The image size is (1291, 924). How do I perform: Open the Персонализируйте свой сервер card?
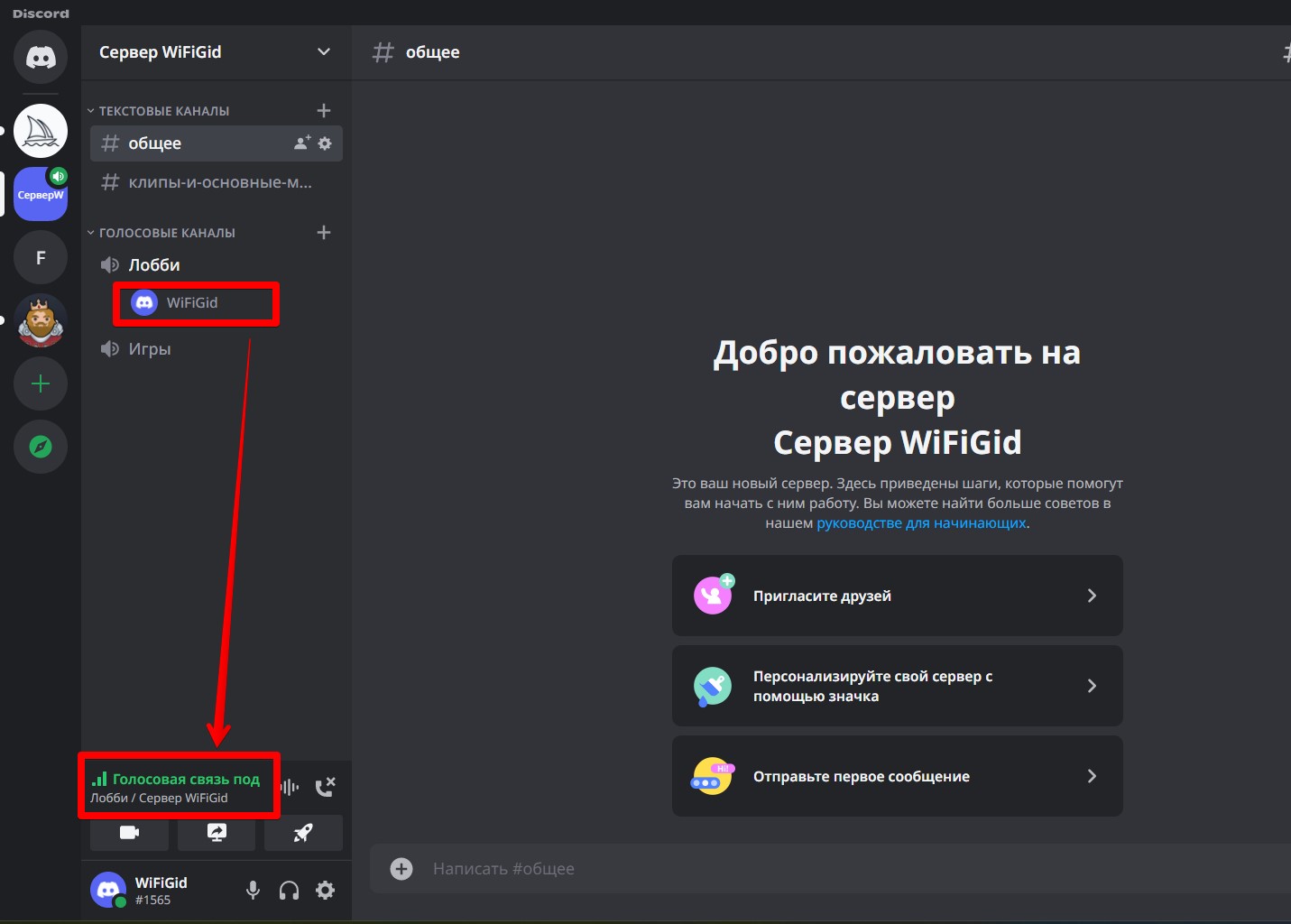[x=898, y=686]
